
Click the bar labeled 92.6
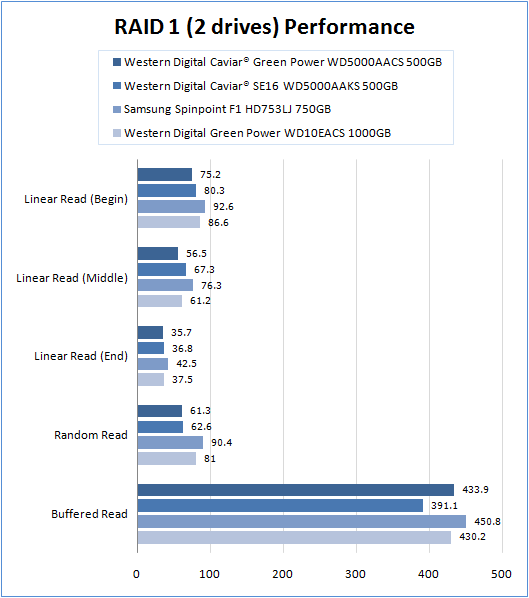pos(171,206)
